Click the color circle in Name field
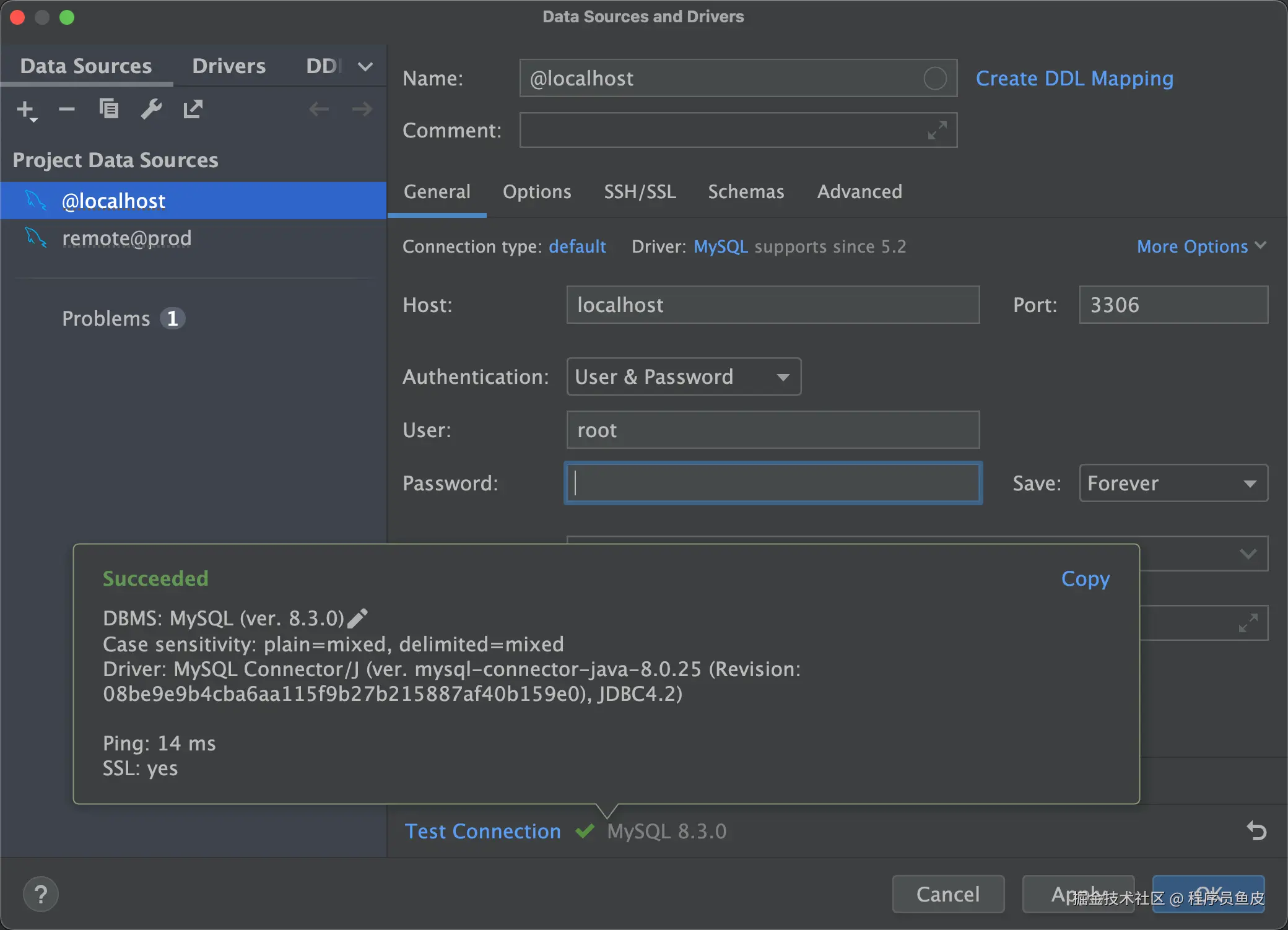This screenshot has width=1288, height=930. pos(935,79)
